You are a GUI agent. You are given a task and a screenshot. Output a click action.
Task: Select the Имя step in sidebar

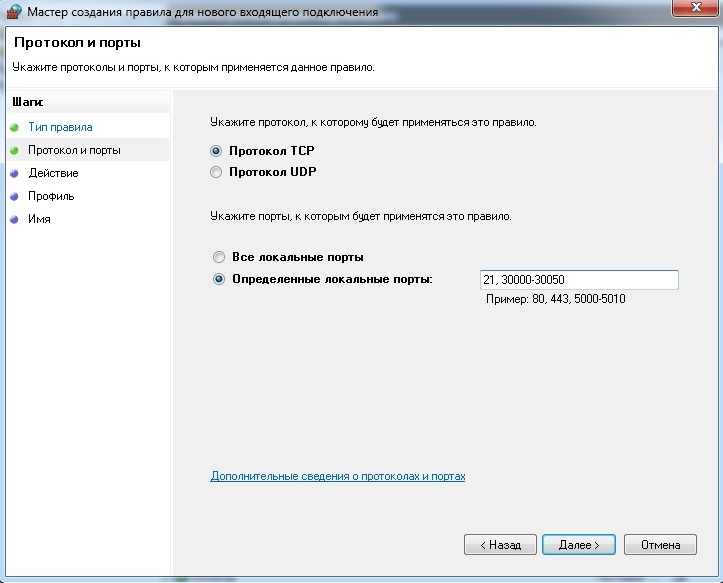[x=39, y=219]
